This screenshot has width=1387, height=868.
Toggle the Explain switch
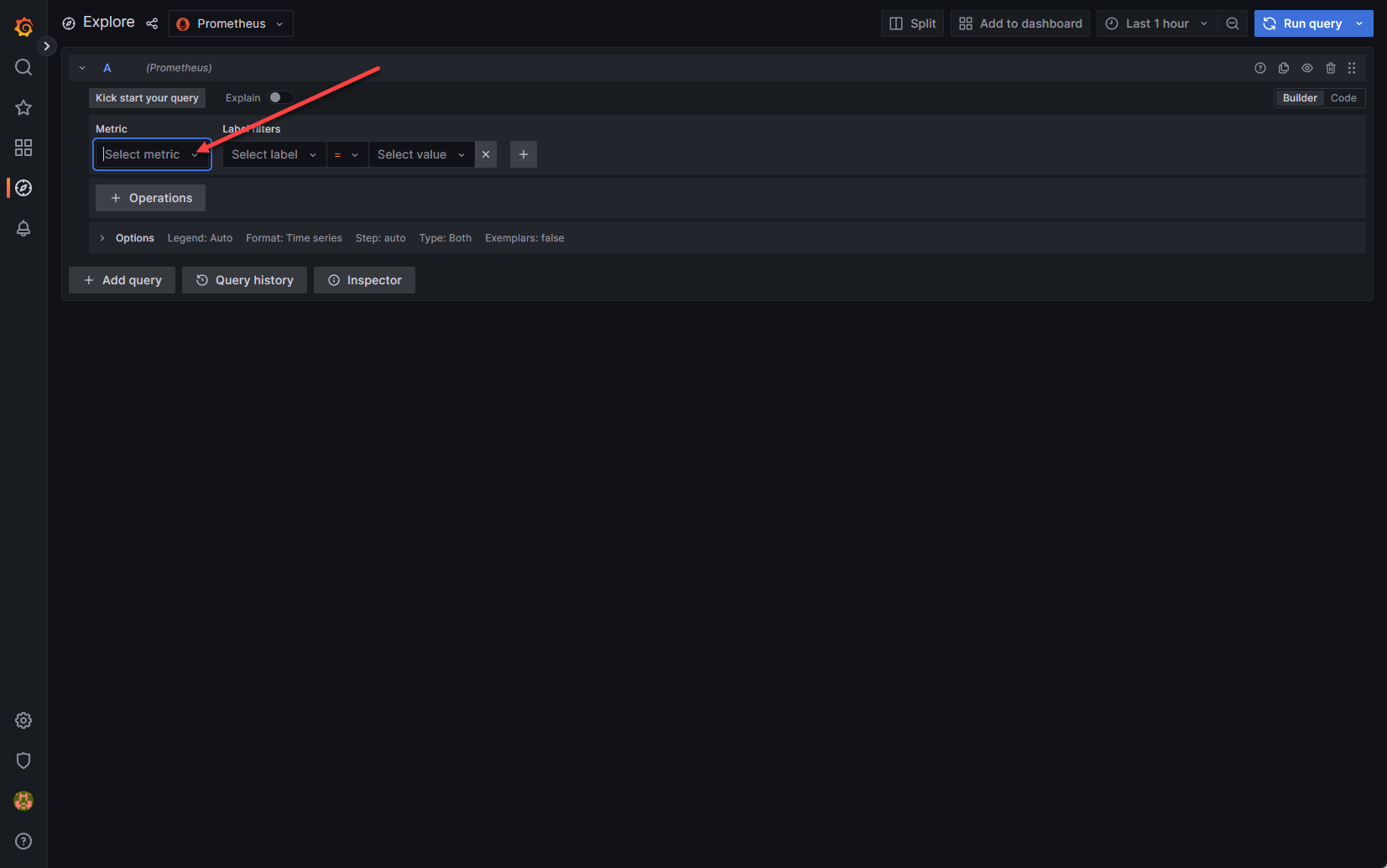(280, 98)
